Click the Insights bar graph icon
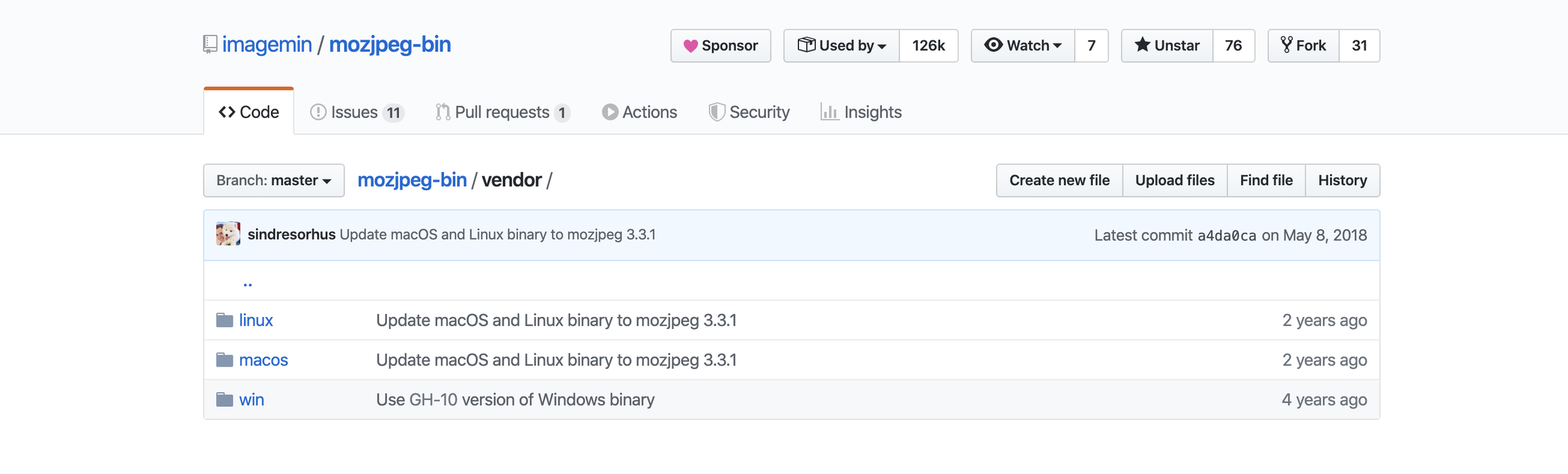 tap(829, 112)
